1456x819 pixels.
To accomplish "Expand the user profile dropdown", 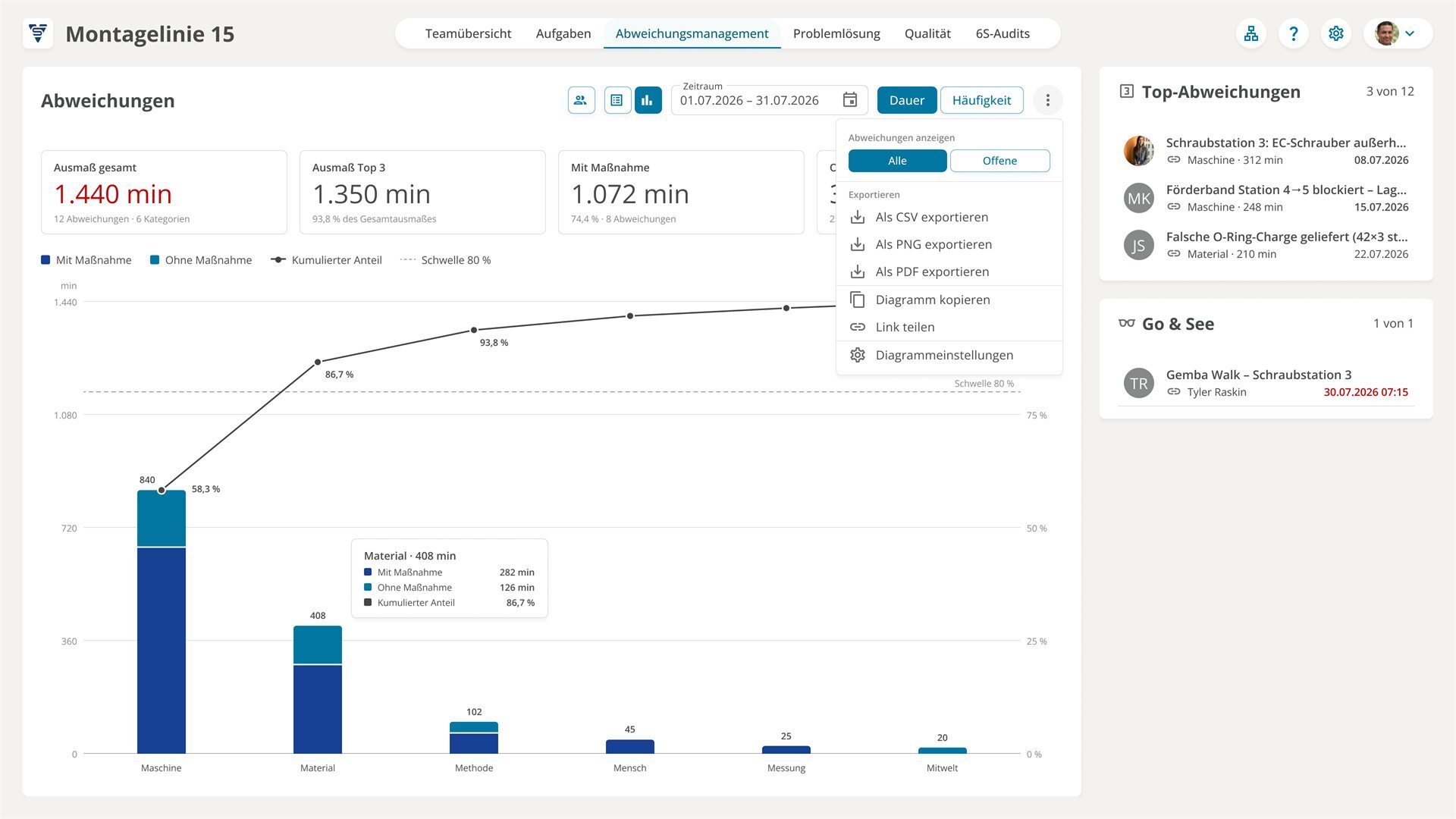I will [1398, 33].
